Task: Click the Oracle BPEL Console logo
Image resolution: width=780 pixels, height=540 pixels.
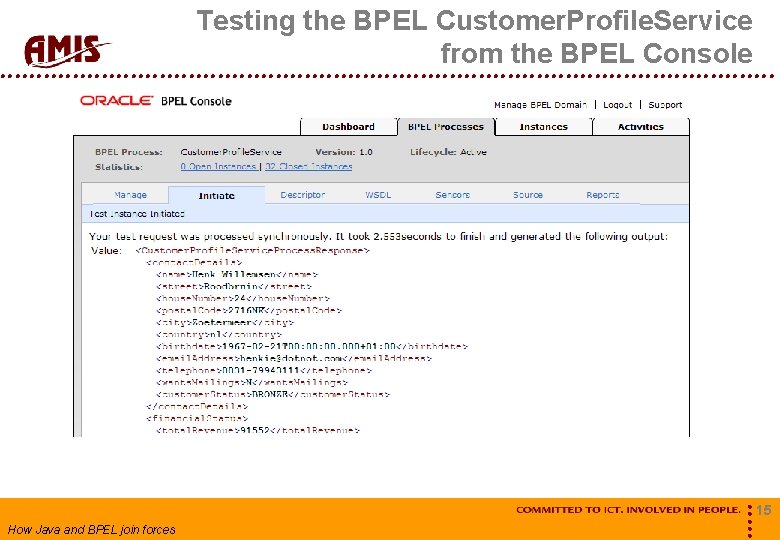Action: (x=156, y=101)
